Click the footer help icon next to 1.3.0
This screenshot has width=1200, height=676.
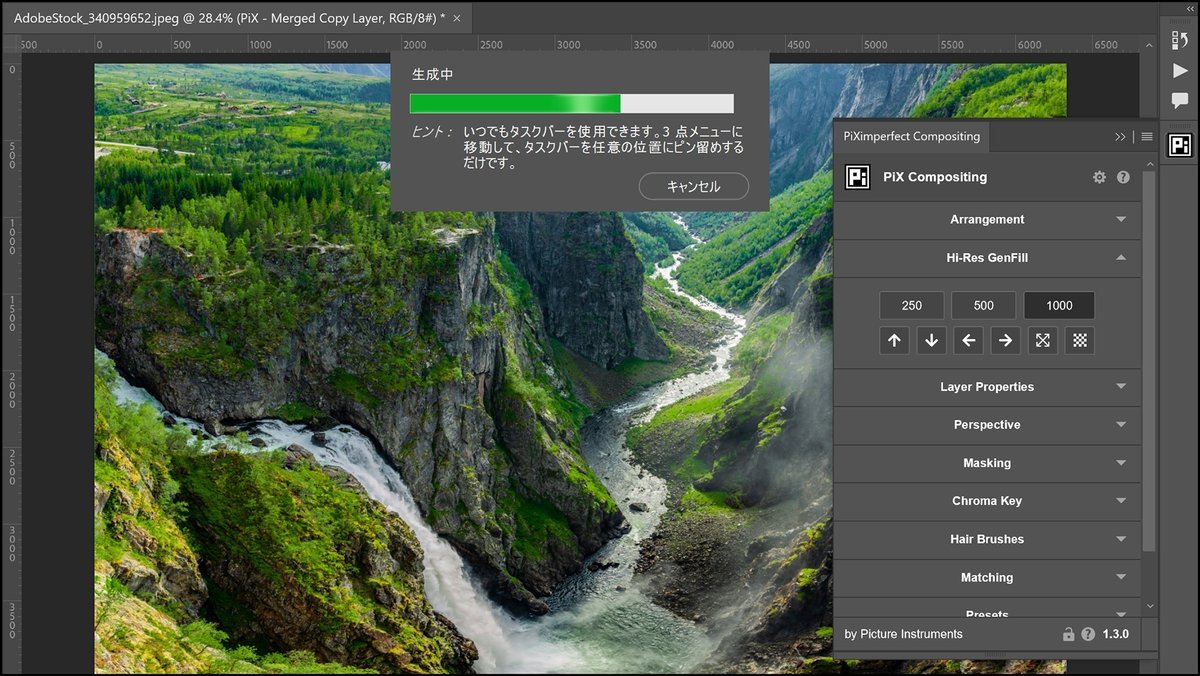(x=1088, y=634)
